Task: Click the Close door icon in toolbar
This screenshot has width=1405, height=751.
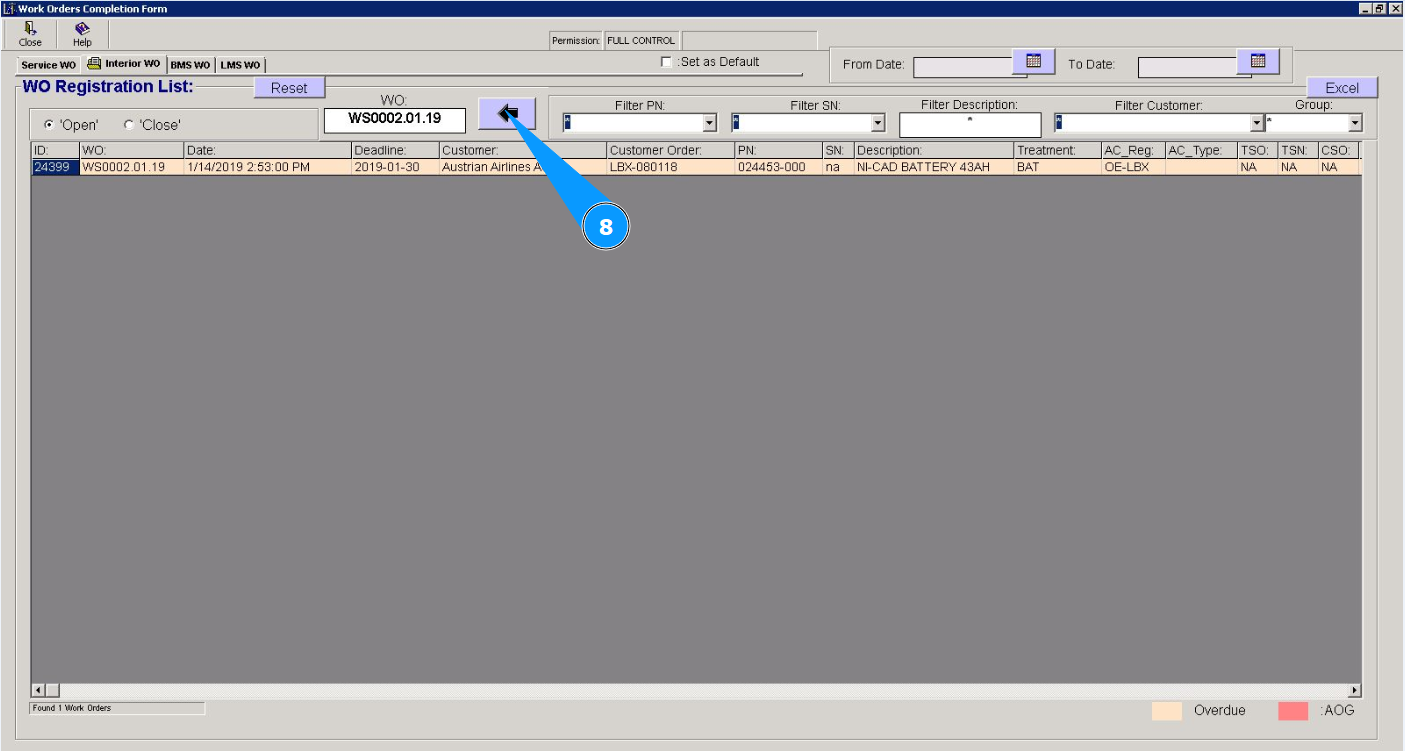Action: pos(30,34)
